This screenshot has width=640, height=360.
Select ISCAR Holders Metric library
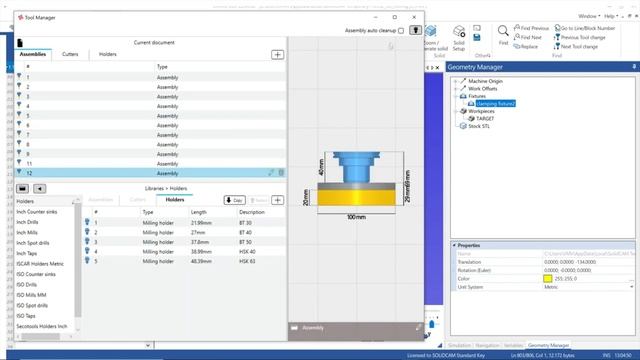point(40,264)
